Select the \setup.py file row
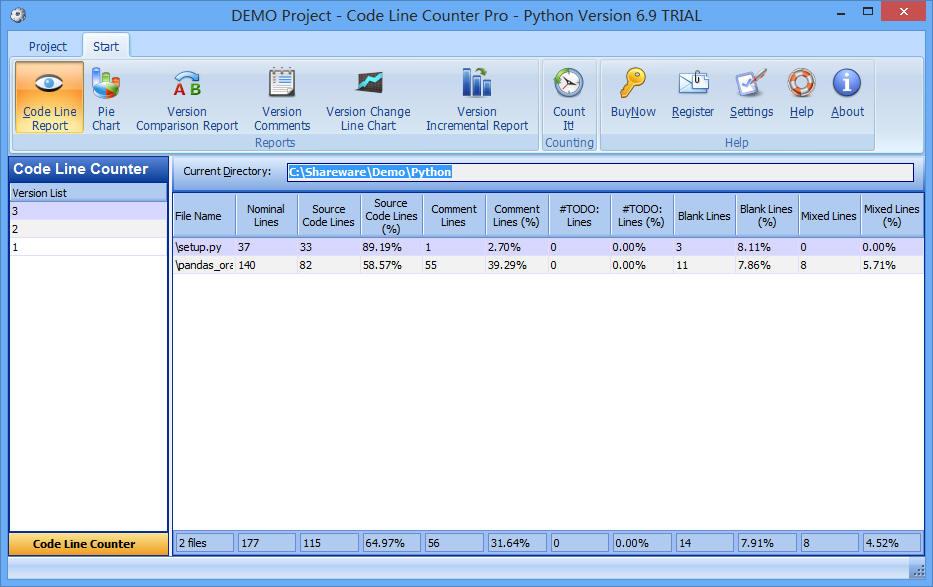 204,247
